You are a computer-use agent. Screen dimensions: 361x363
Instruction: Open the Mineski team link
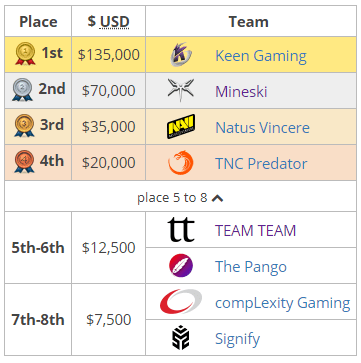pos(241,91)
